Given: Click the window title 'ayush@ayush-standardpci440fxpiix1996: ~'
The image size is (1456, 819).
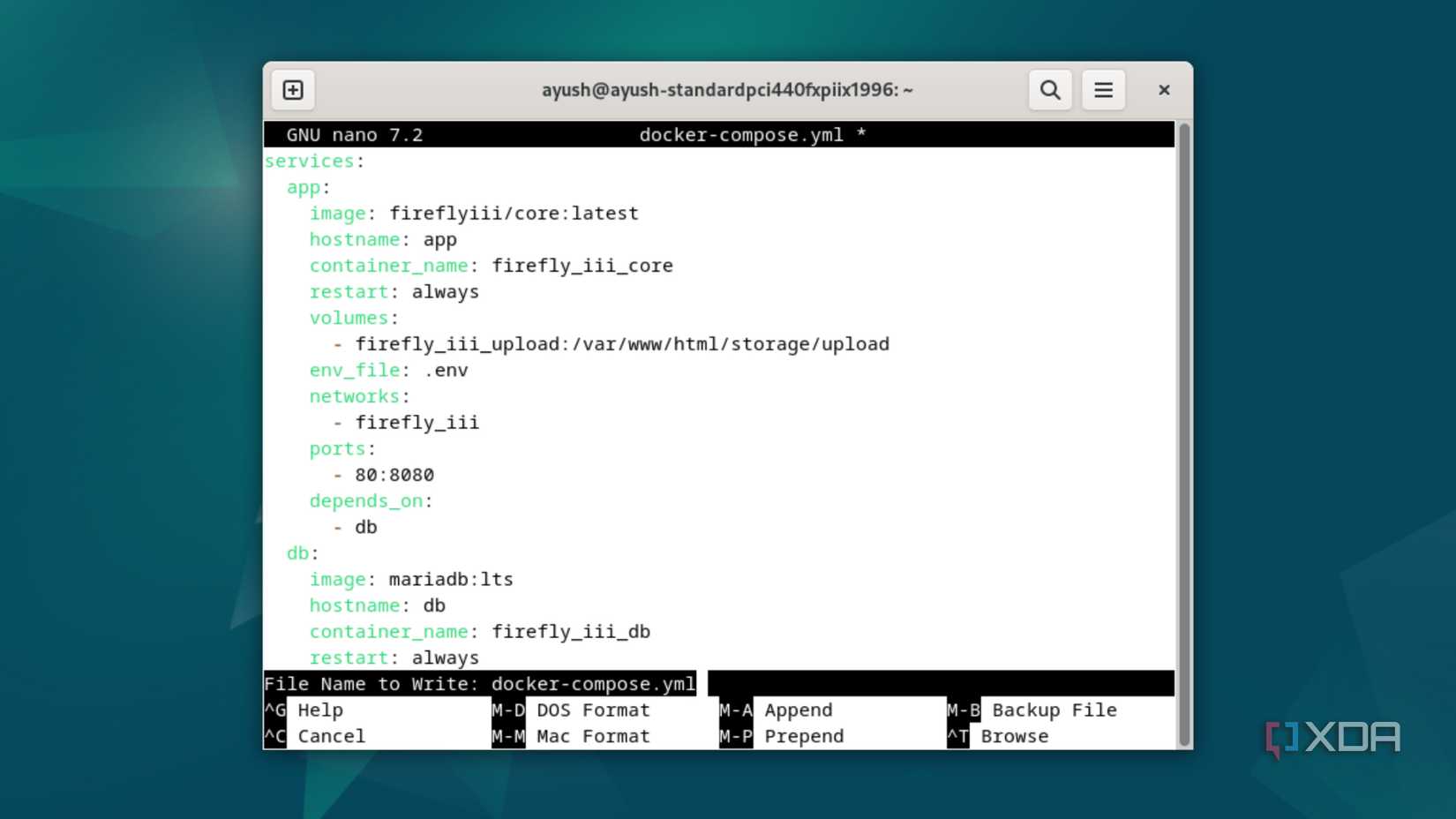Looking at the screenshot, I should 727,90.
